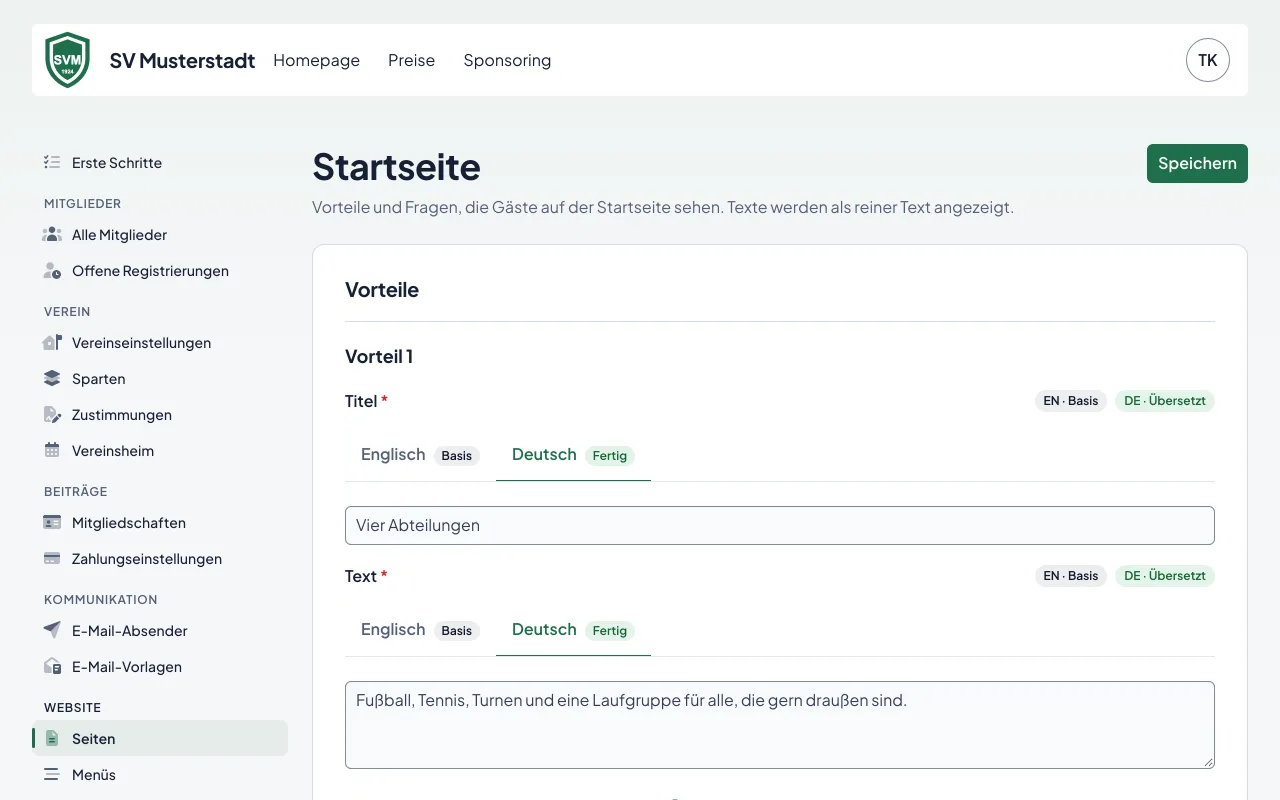This screenshot has width=1280, height=800.
Task: Click the Alle Mitglieder people icon
Action: [x=52, y=234]
